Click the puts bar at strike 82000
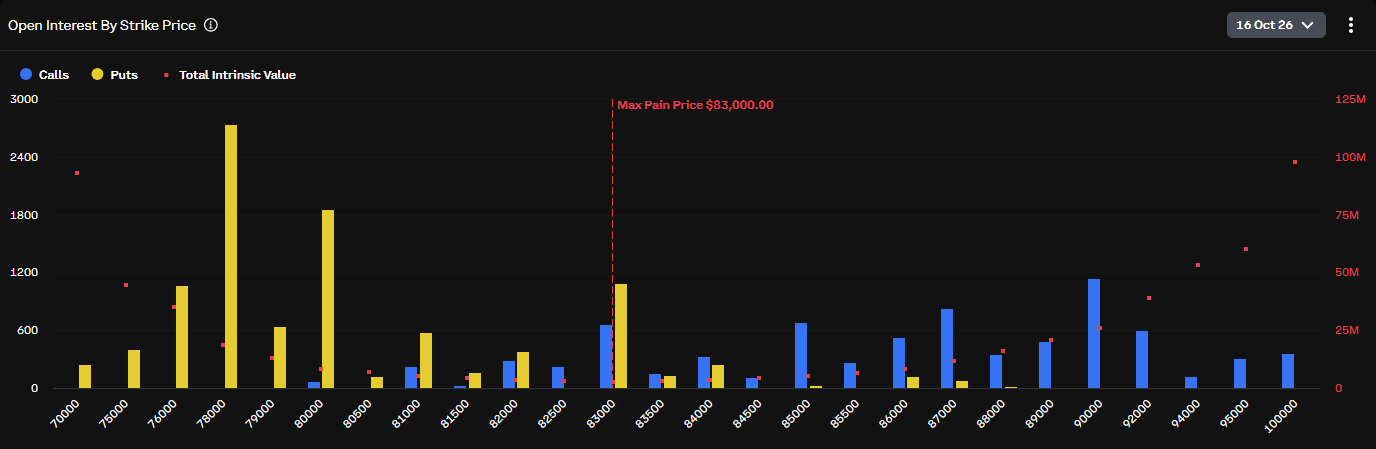Viewport: 1376px width, 449px height. pyautogui.click(x=523, y=370)
